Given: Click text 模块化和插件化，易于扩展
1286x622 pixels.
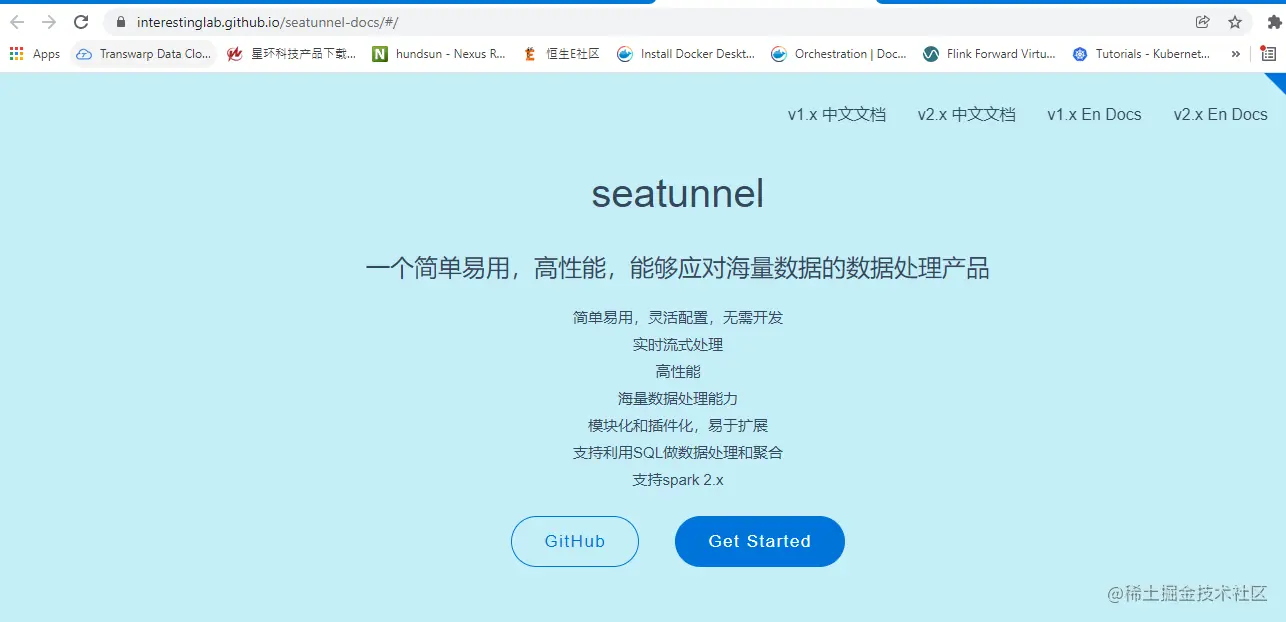Looking at the screenshot, I should (678, 425).
